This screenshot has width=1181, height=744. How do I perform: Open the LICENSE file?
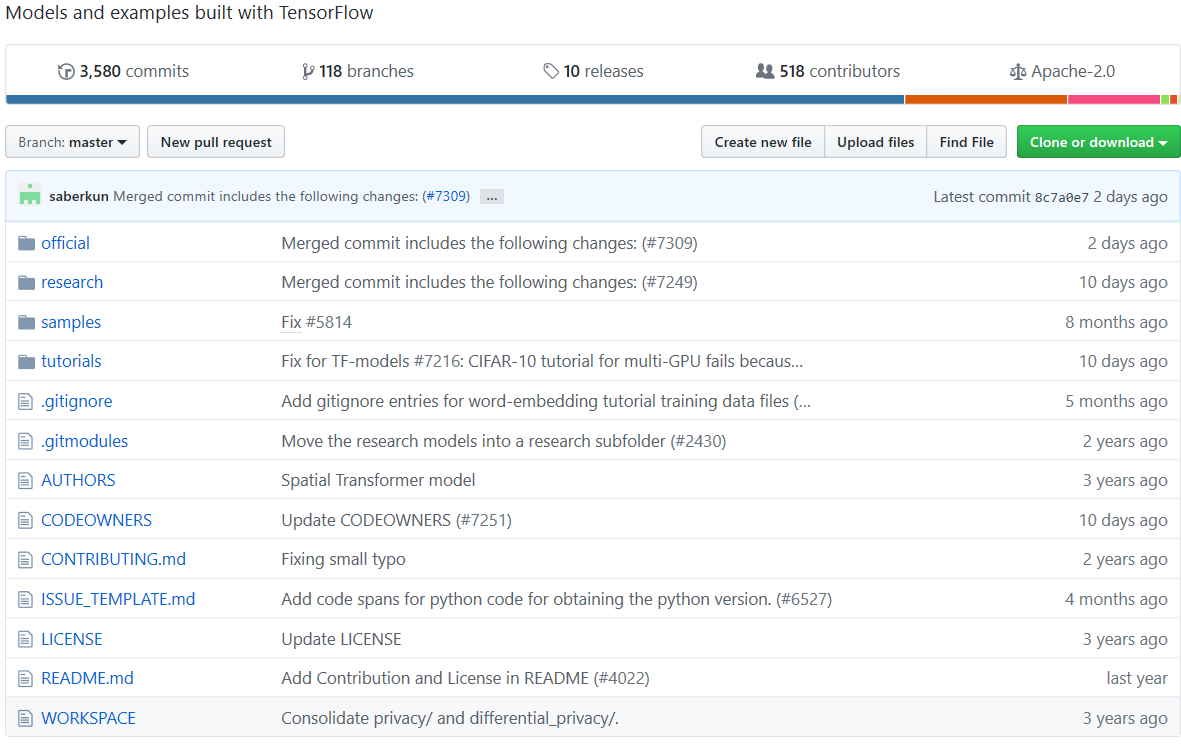pyautogui.click(x=72, y=639)
